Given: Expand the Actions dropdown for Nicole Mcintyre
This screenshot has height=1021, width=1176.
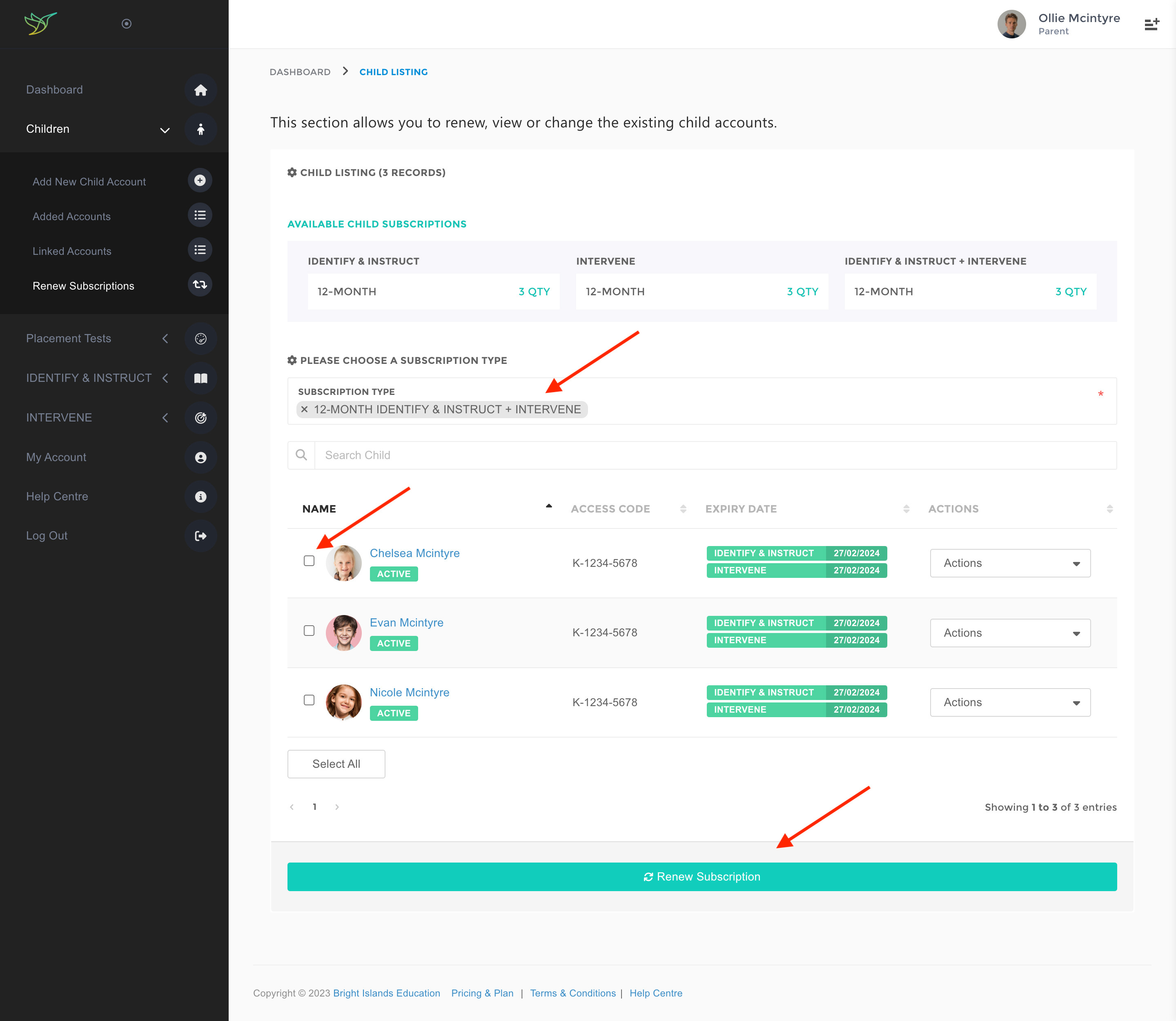Looking at the screenshot, I should click(x=1010, y=702).
